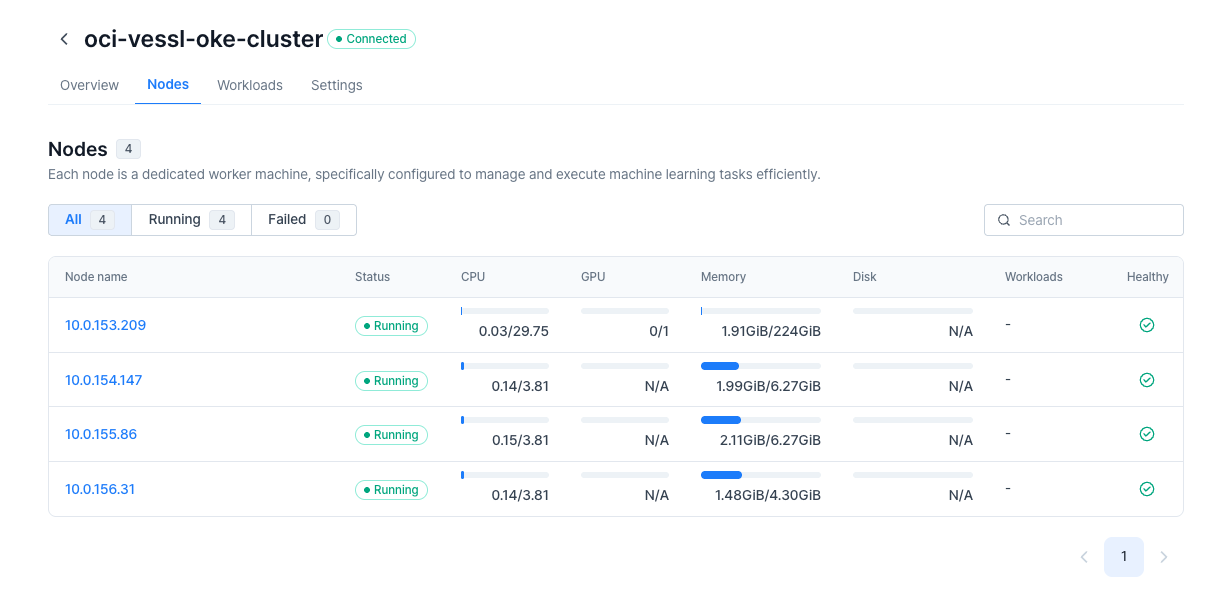Screen dimensions: 1223x606
Task: Click the node count badge beside Nodes heading
Action: pyautogui.click(x=128, y=149)
